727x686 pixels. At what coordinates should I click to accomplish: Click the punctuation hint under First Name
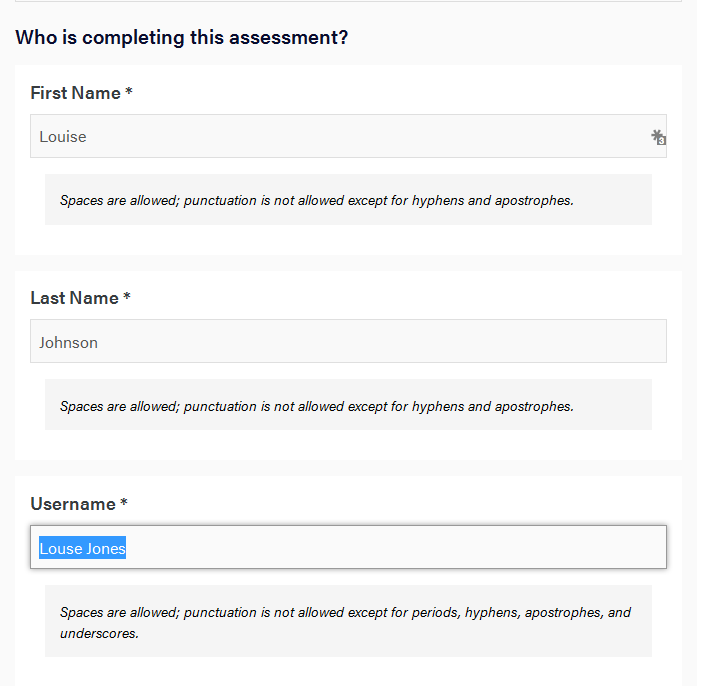point(317,201)
